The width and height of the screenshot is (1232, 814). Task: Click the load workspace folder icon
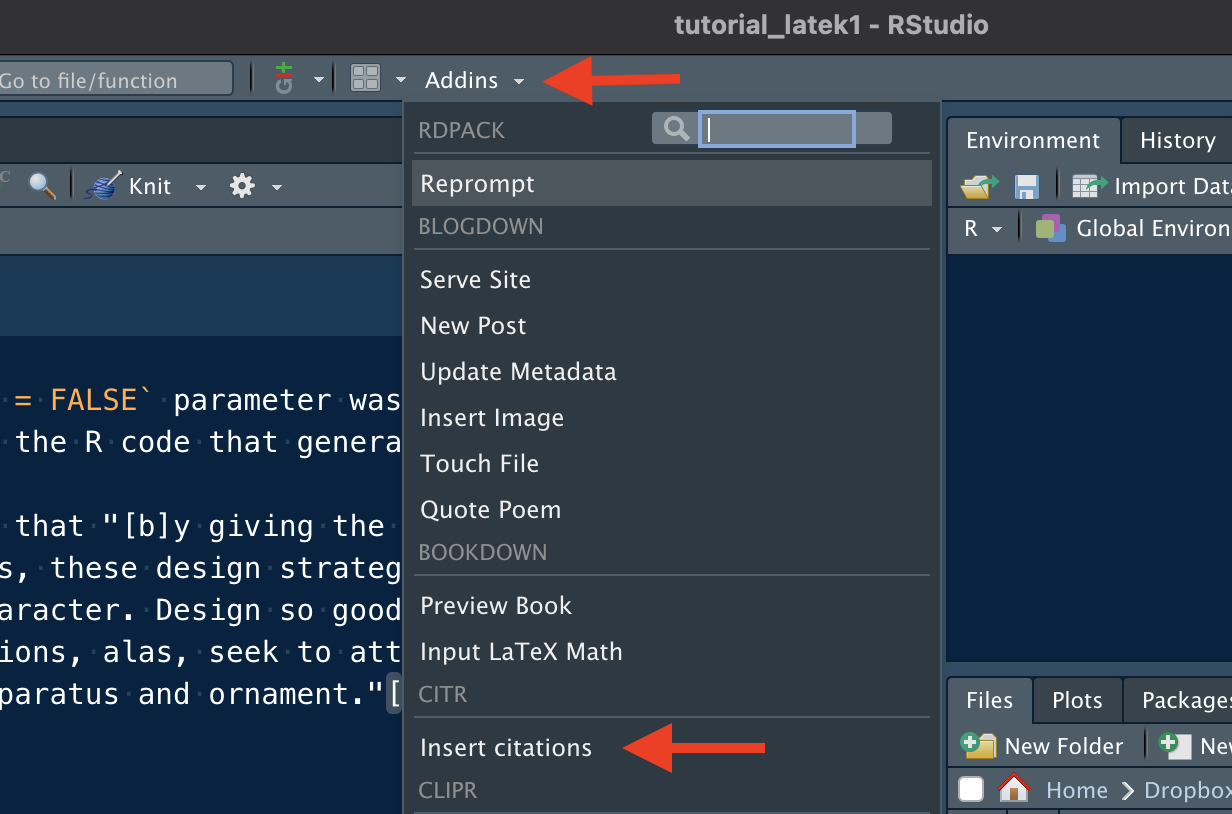[979, 186]
